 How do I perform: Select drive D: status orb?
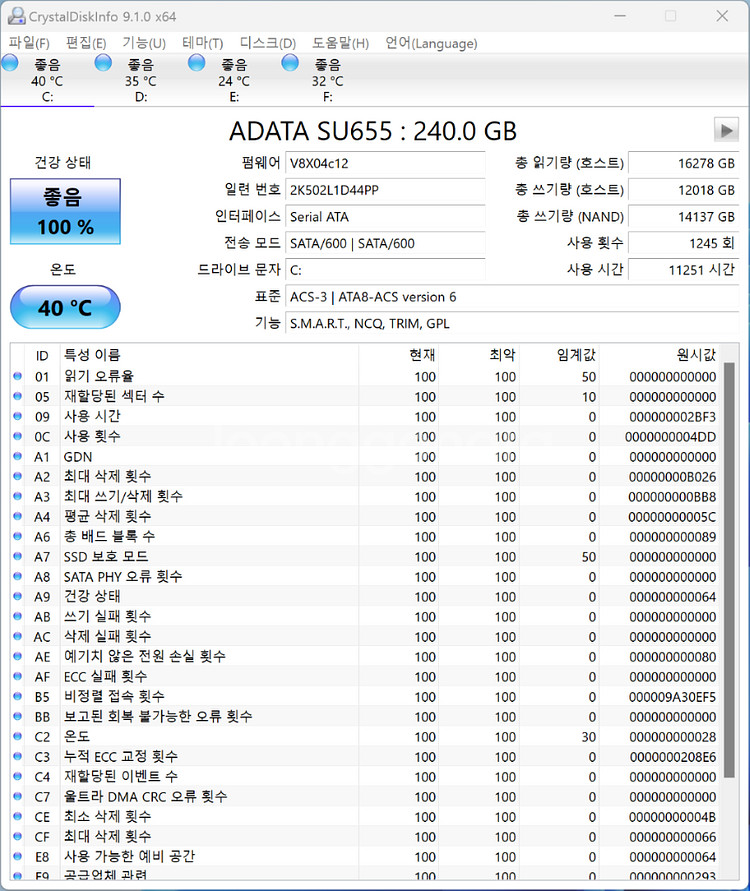(x=103, y=63)
